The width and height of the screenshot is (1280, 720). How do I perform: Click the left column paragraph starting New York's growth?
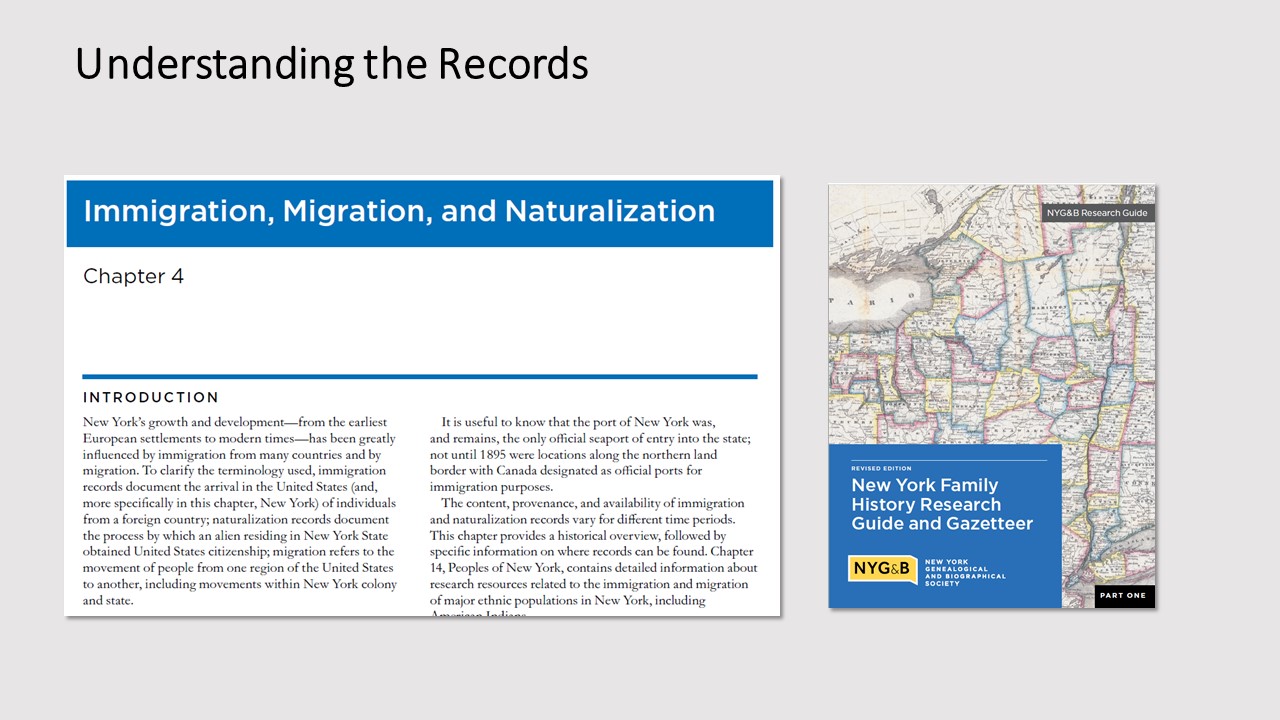click(240, 511)
